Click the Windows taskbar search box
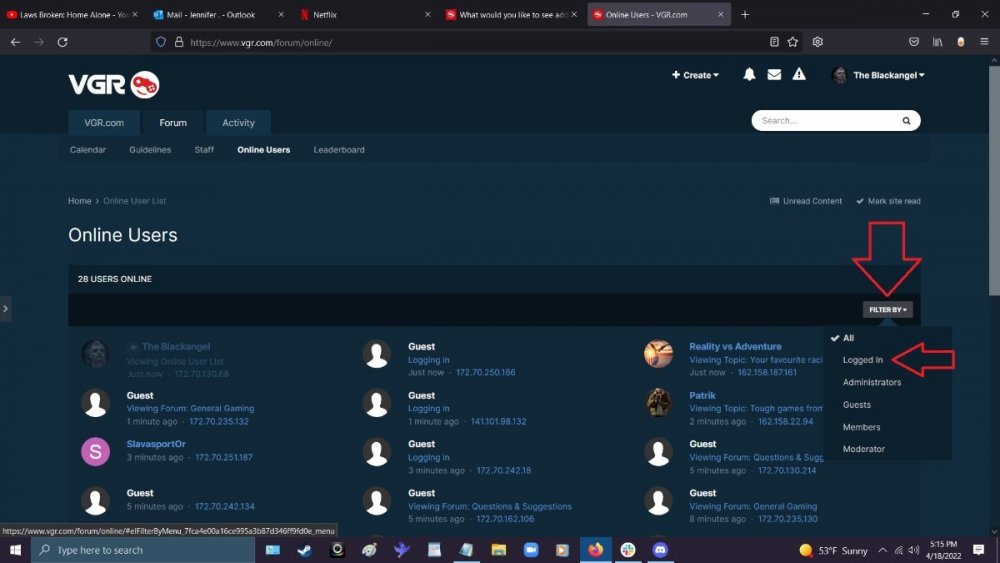Image resolution: width=1000 pixels, height=563 pixels. tap(143, 550)
